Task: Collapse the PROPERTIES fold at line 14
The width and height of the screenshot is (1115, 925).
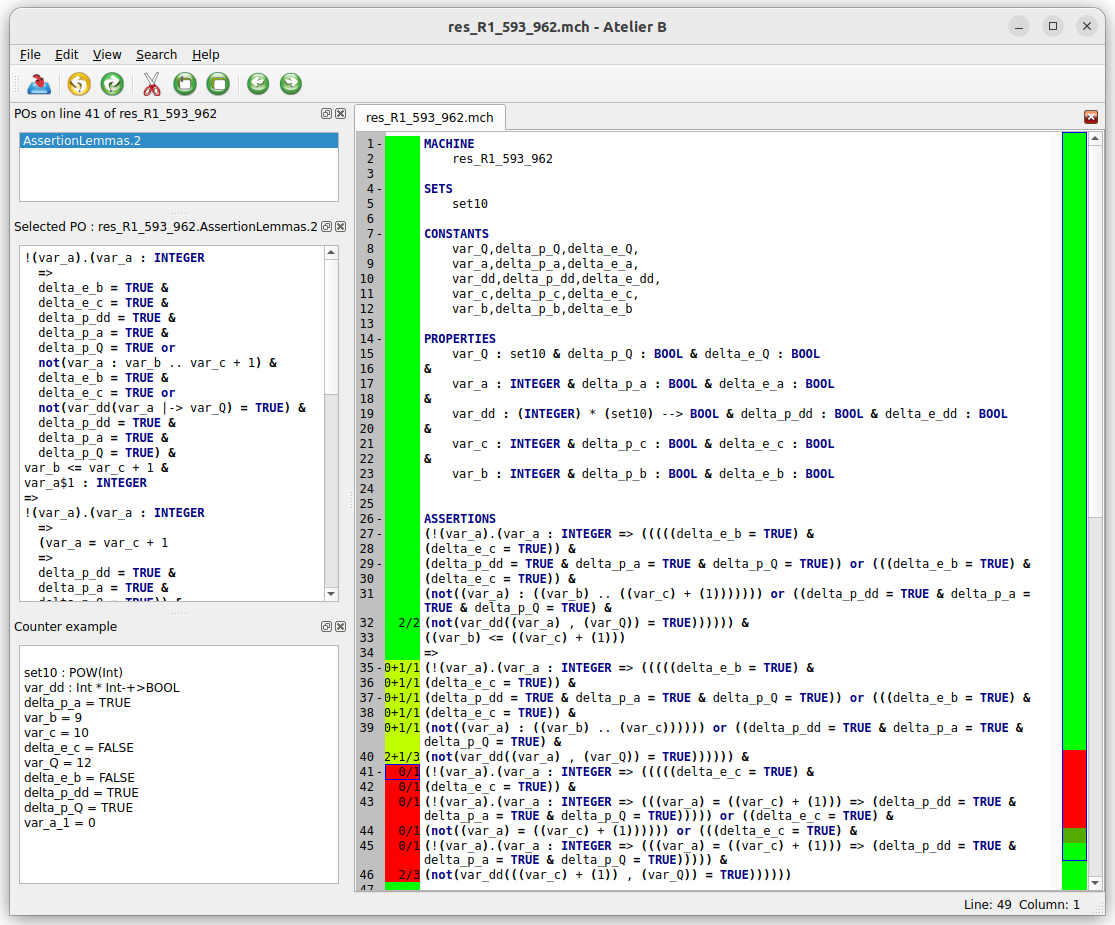Action: tap(380, 339)
